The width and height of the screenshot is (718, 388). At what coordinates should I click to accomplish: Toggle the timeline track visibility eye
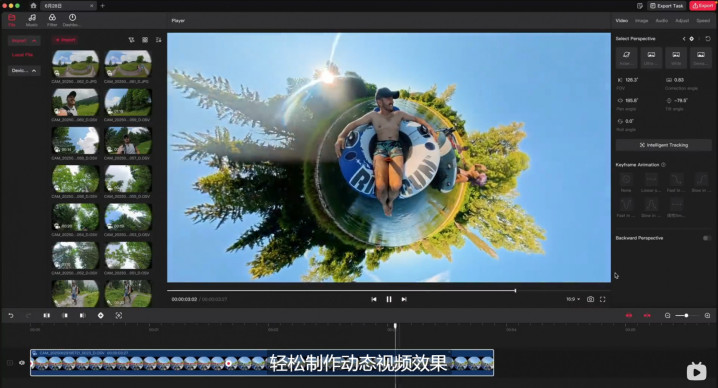[x=22, y=363]
